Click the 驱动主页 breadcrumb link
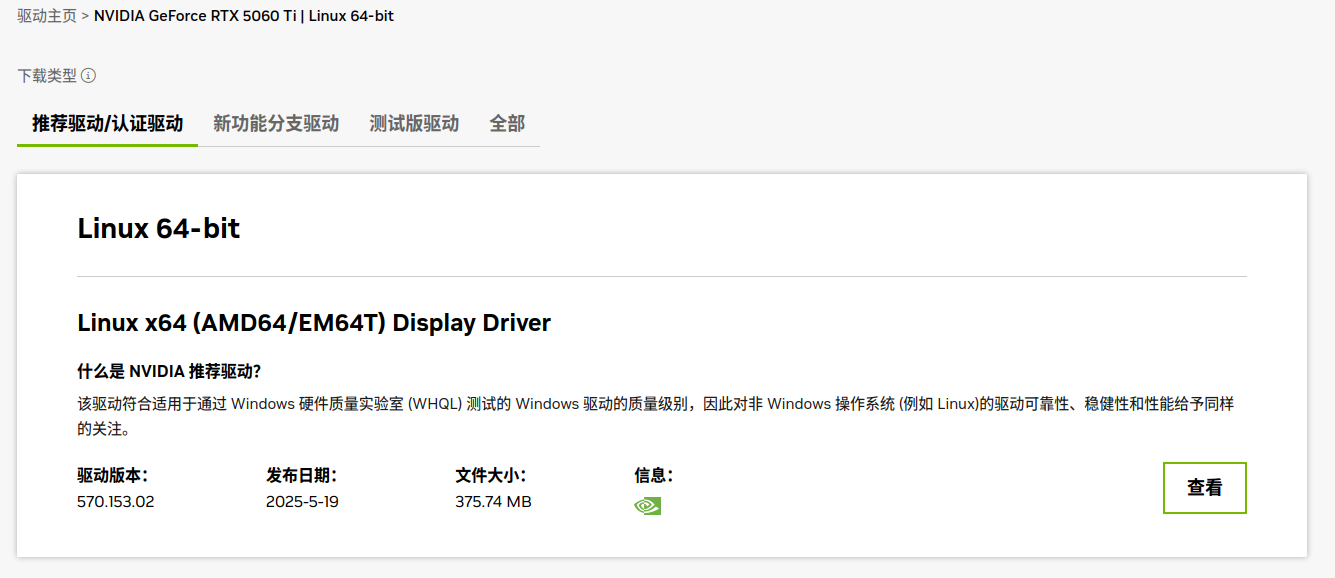Image resolution: width=1335 pixels, height=578 pixels. (x=47, y=16)
